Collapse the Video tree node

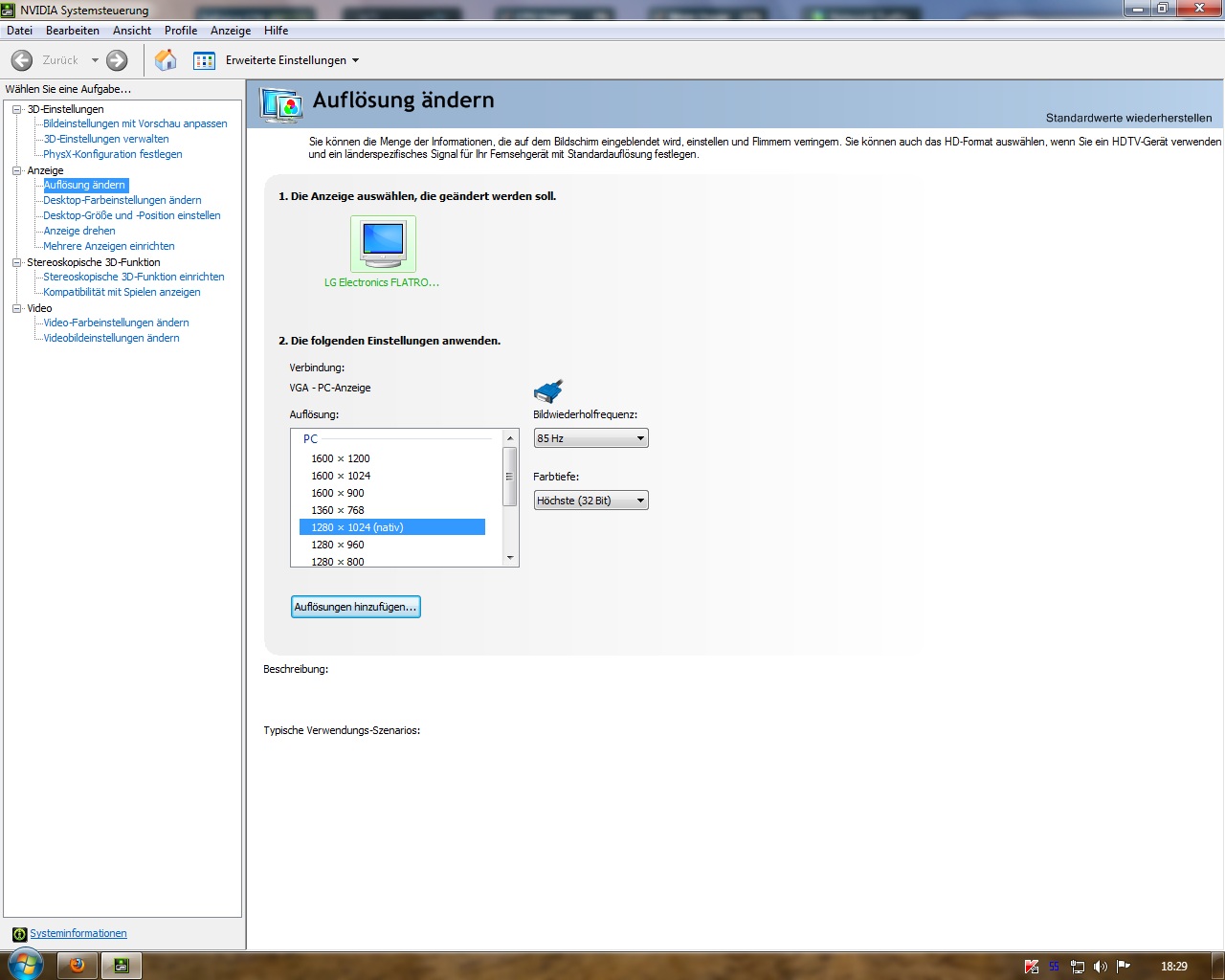click(16, 308)
